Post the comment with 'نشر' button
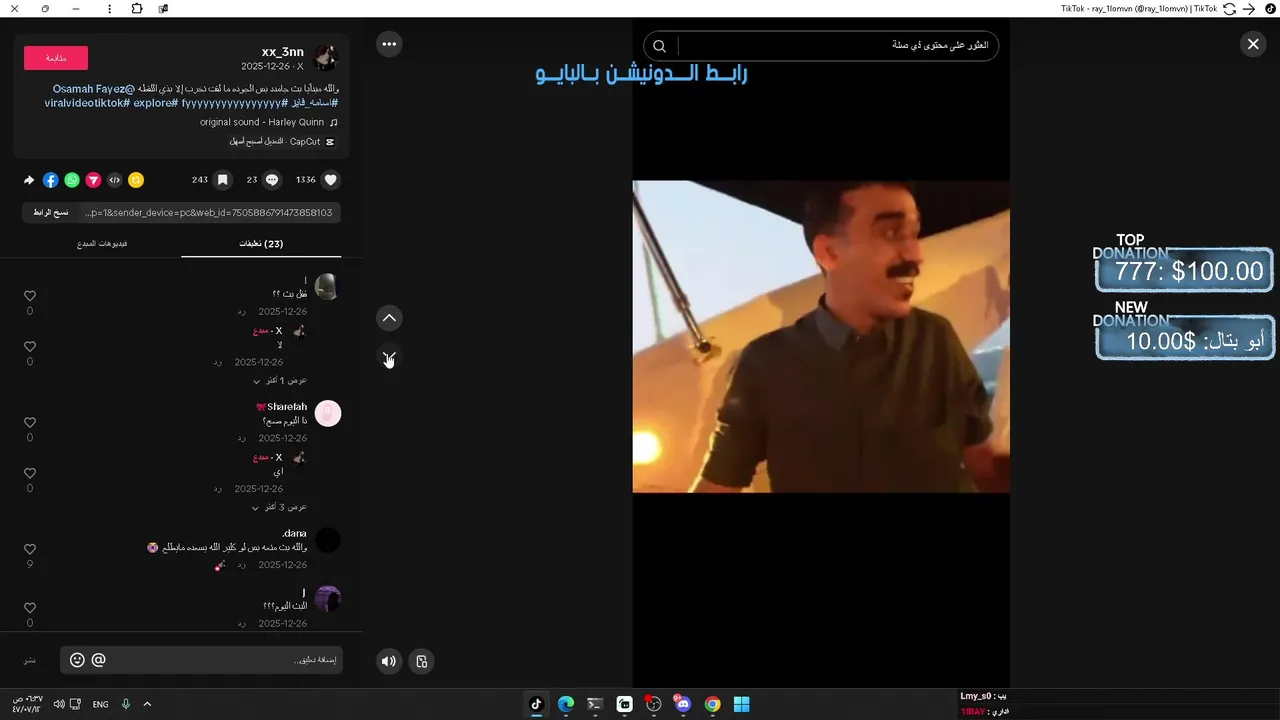This screenshot has height=720, width=1280. 30,660
